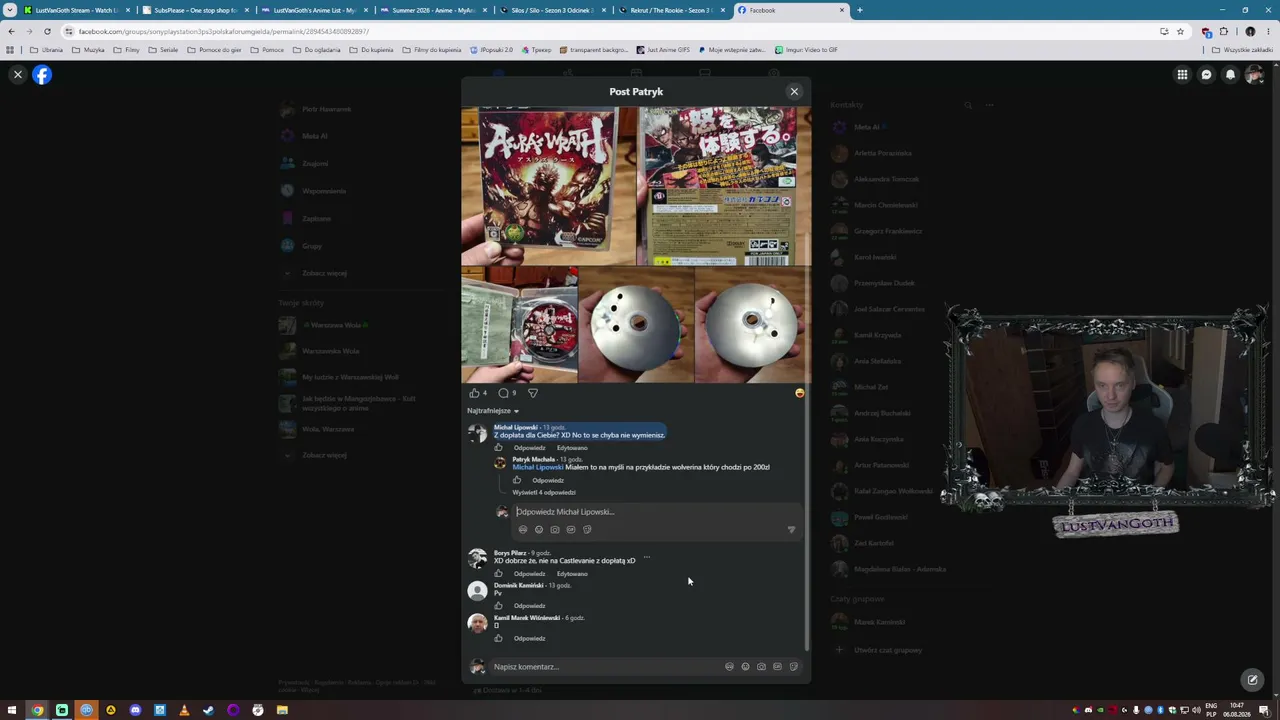Like Borys Pilarz's comment
Image resolution: width=1280 pixels, height=720 pixels.
click(498, 574)
